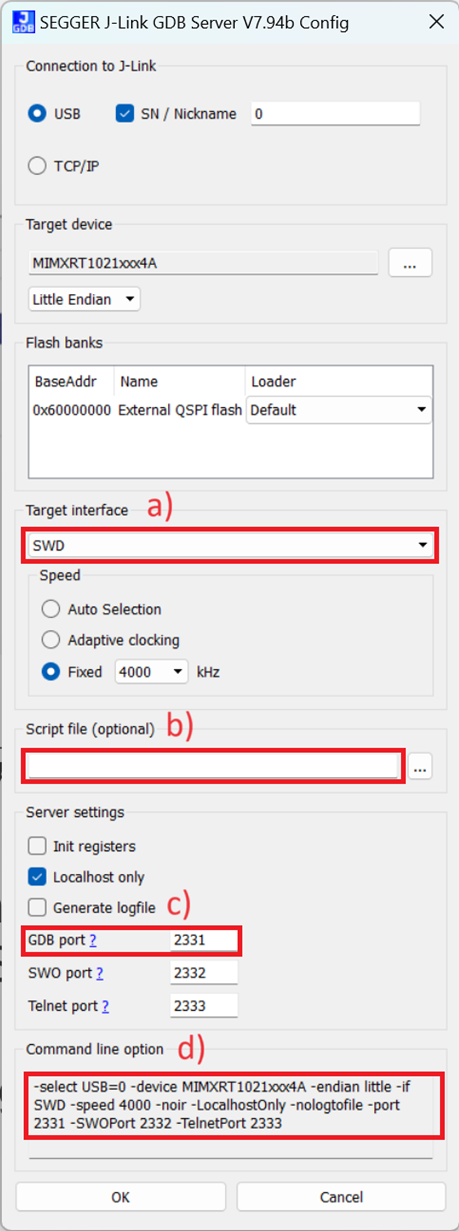Choose the Auto Selection speed option
Screen dimensions: 459x1231
[x=51, y=609]
